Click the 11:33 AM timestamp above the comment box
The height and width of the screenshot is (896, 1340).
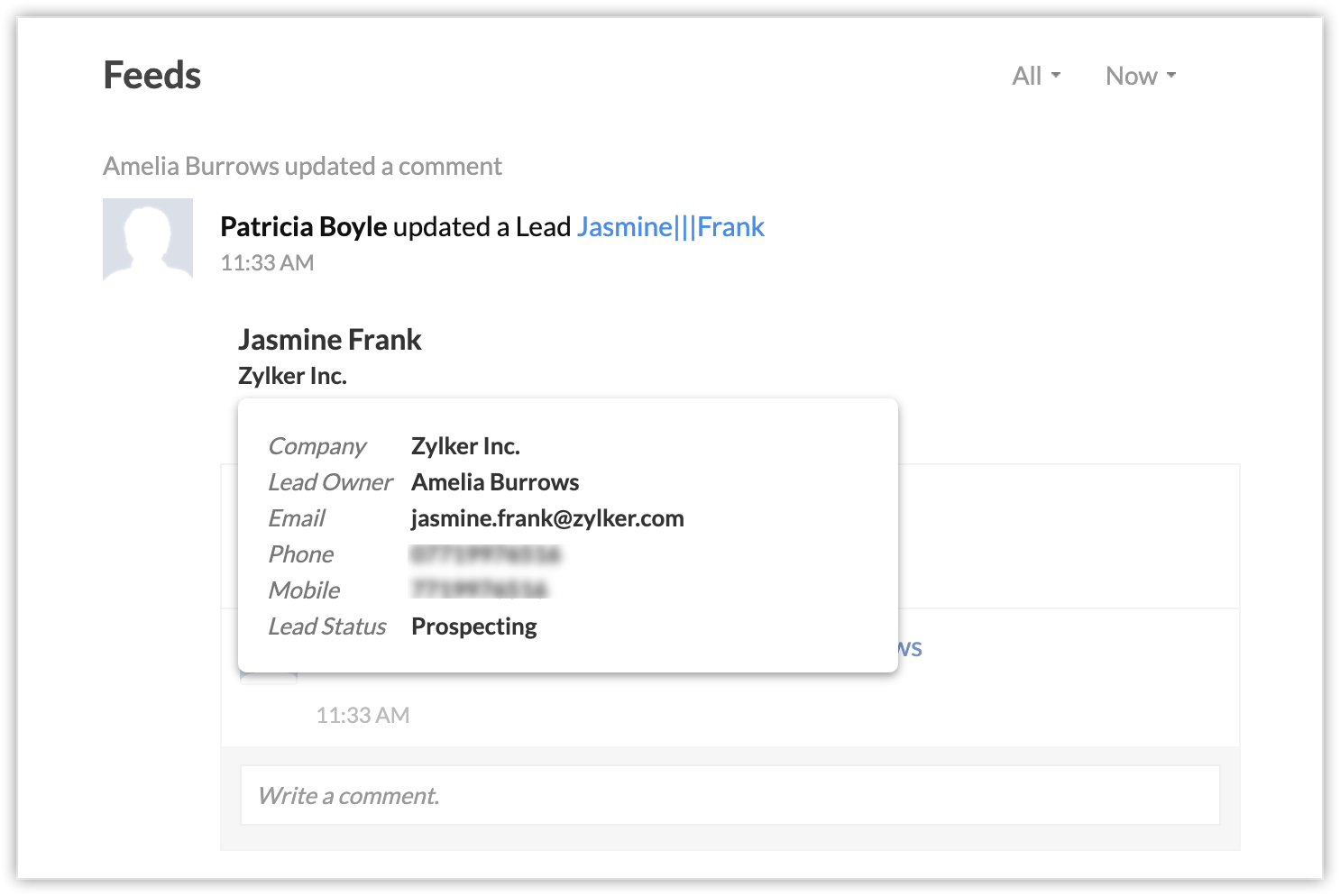coord(363,716)
